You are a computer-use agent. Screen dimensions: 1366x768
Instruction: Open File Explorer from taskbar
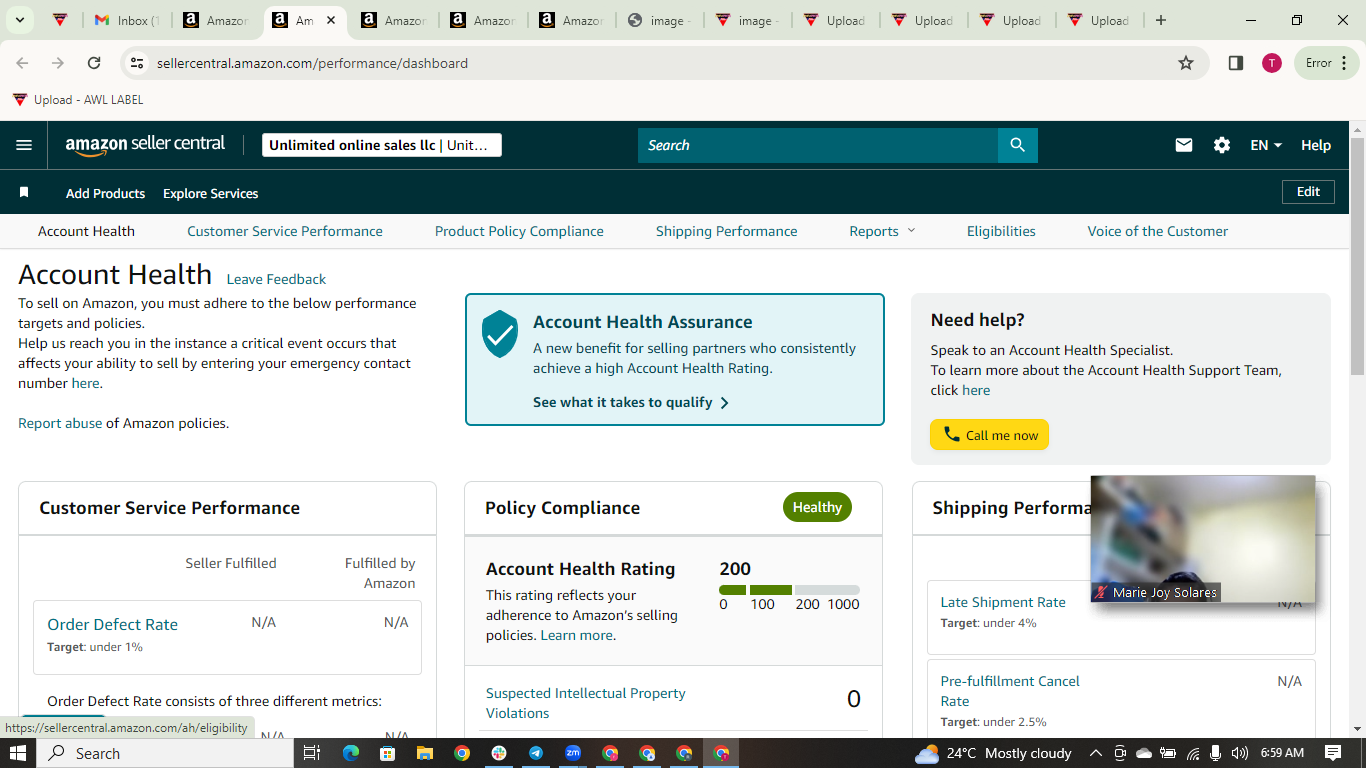424,753
